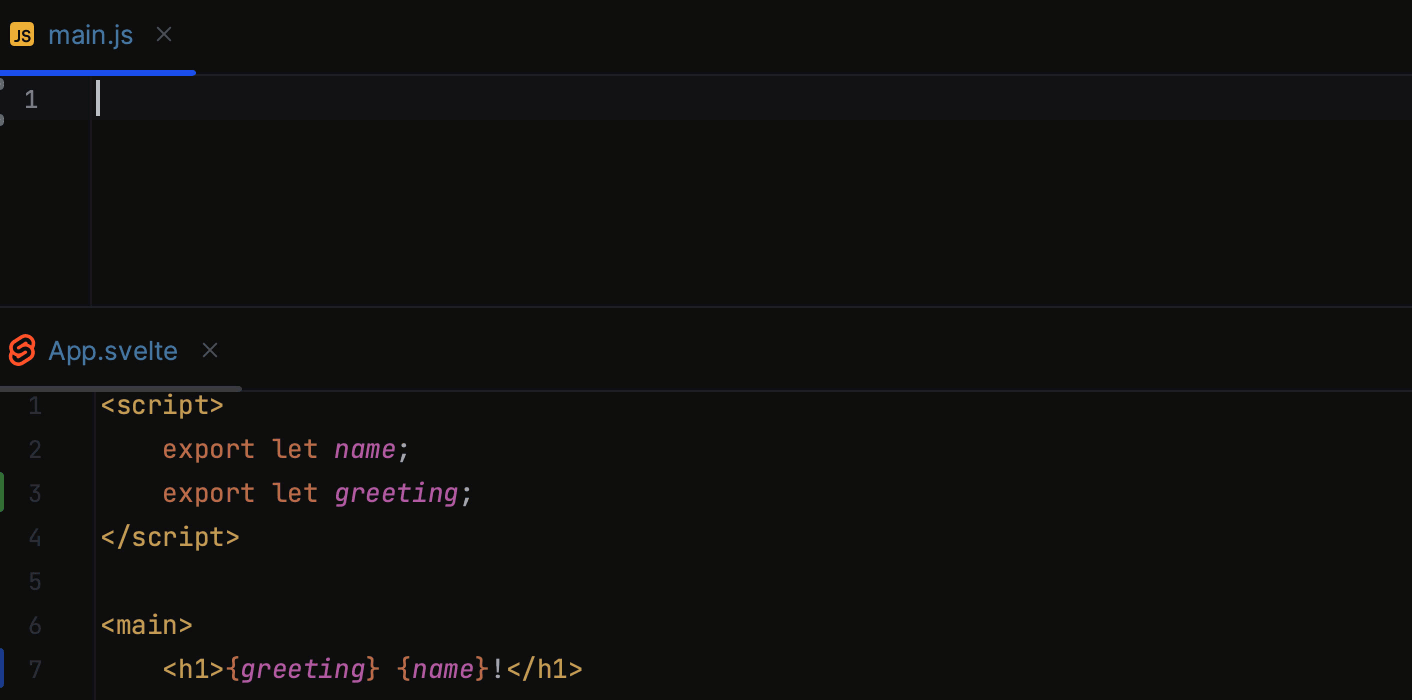Close the main.js tab

coord(163,34)
